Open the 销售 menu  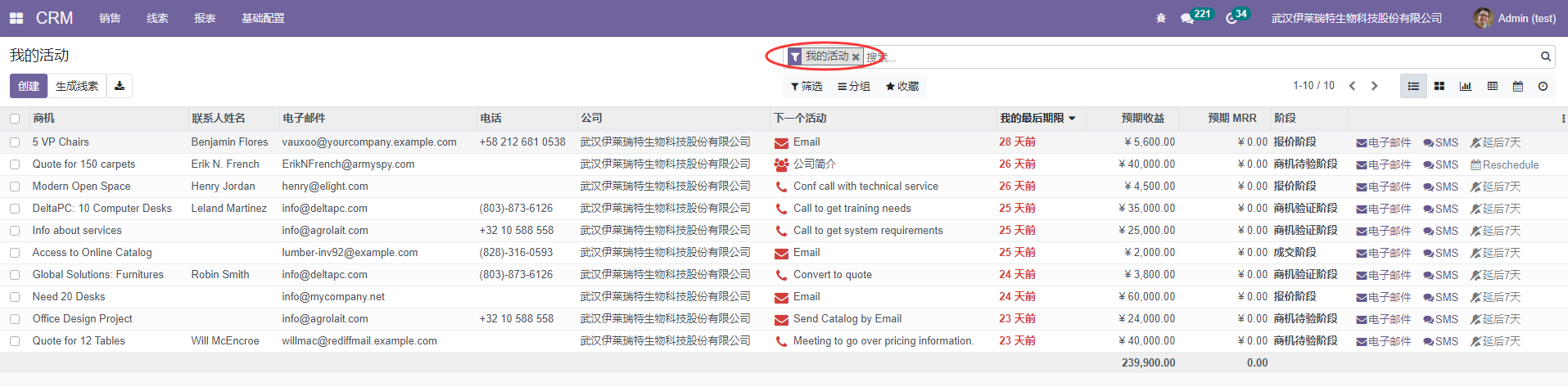110,18
